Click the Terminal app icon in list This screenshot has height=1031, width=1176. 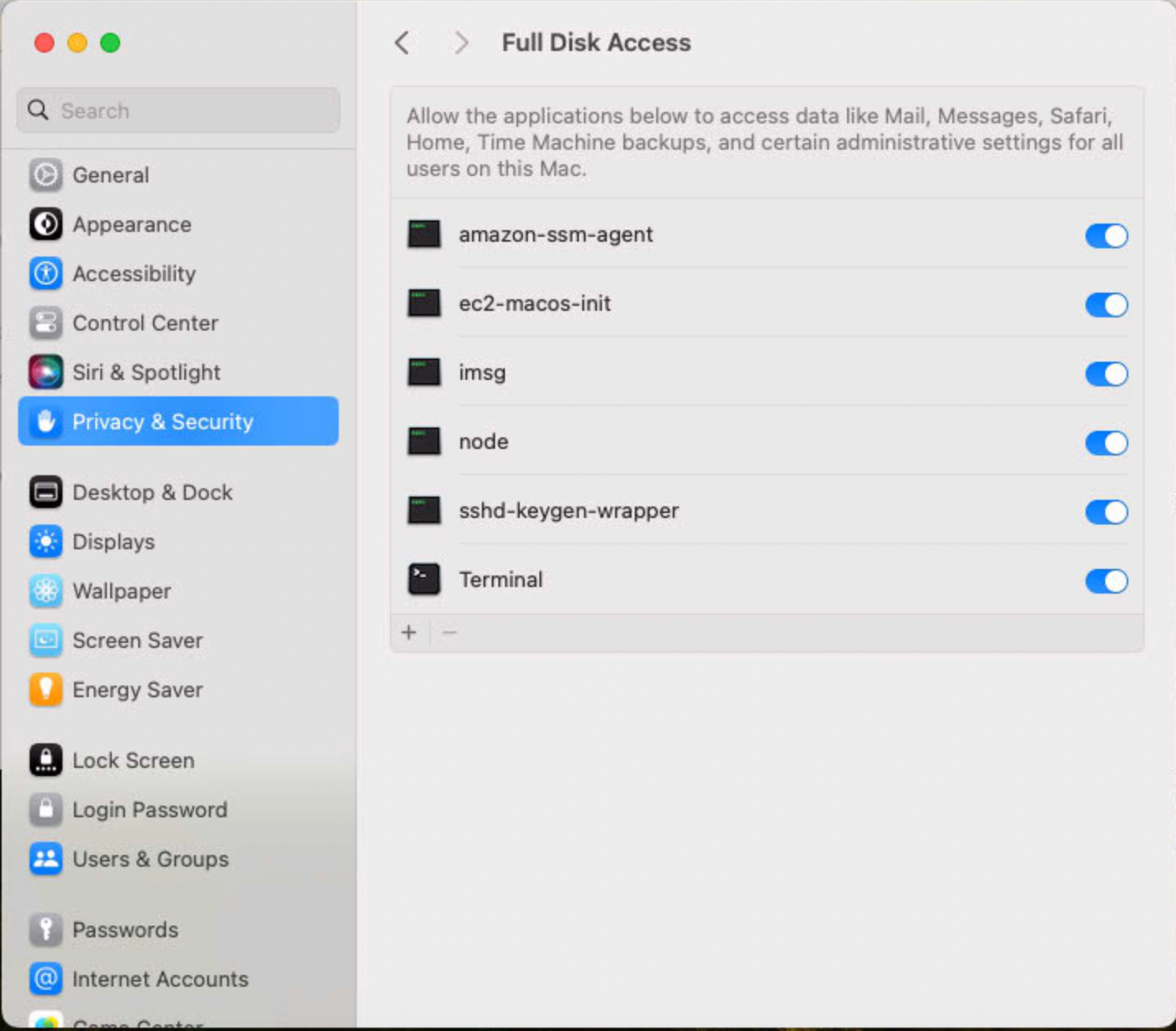click(424, 580)
